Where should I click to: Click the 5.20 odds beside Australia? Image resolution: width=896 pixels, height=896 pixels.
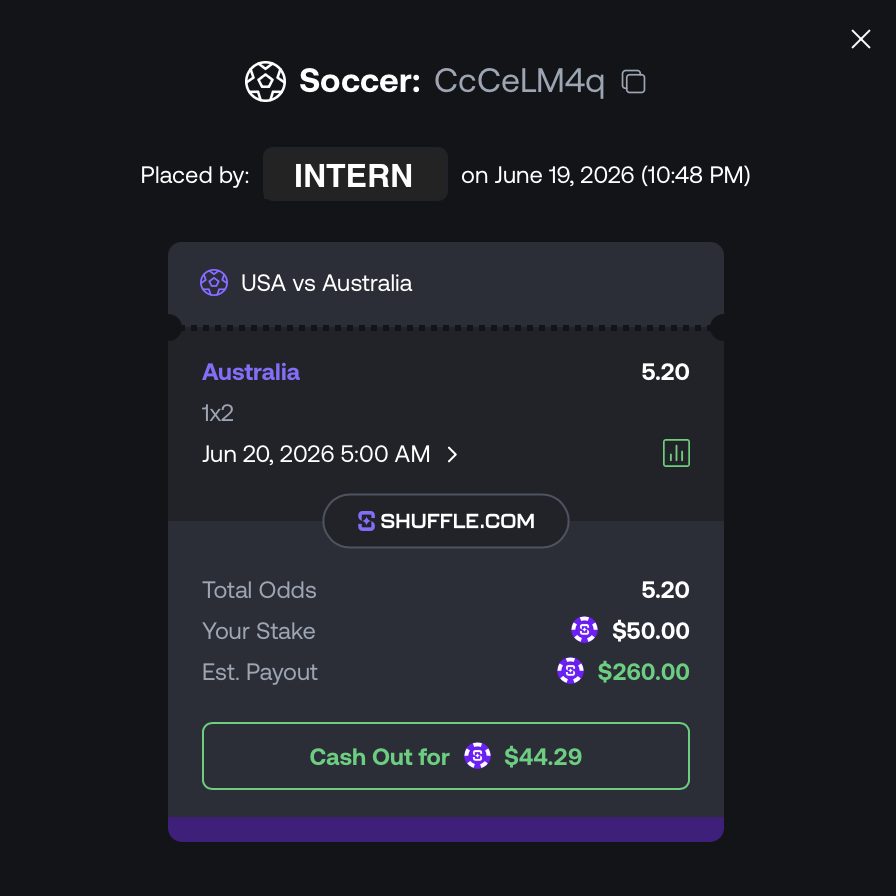pyautogui.click(x=665, y=372)
